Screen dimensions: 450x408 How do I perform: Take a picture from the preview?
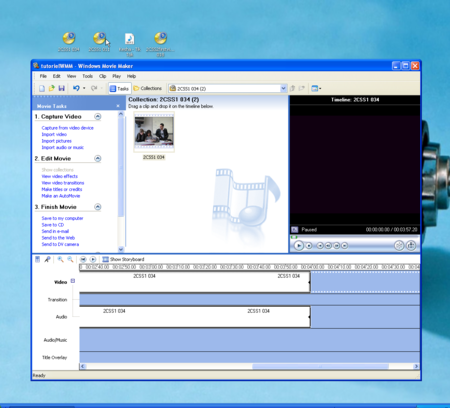point(411,246)
